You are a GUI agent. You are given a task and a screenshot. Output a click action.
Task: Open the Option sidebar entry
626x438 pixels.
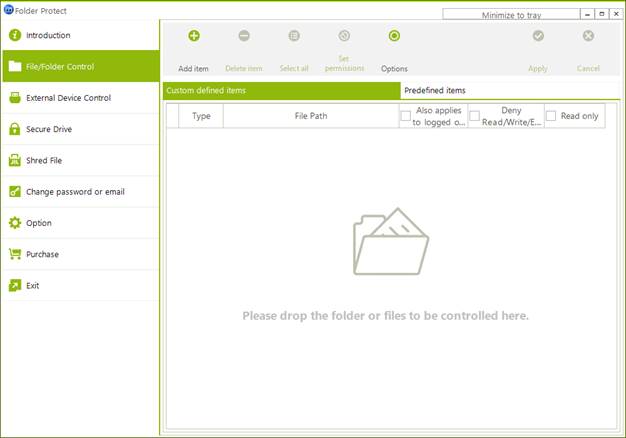[81, 223]
